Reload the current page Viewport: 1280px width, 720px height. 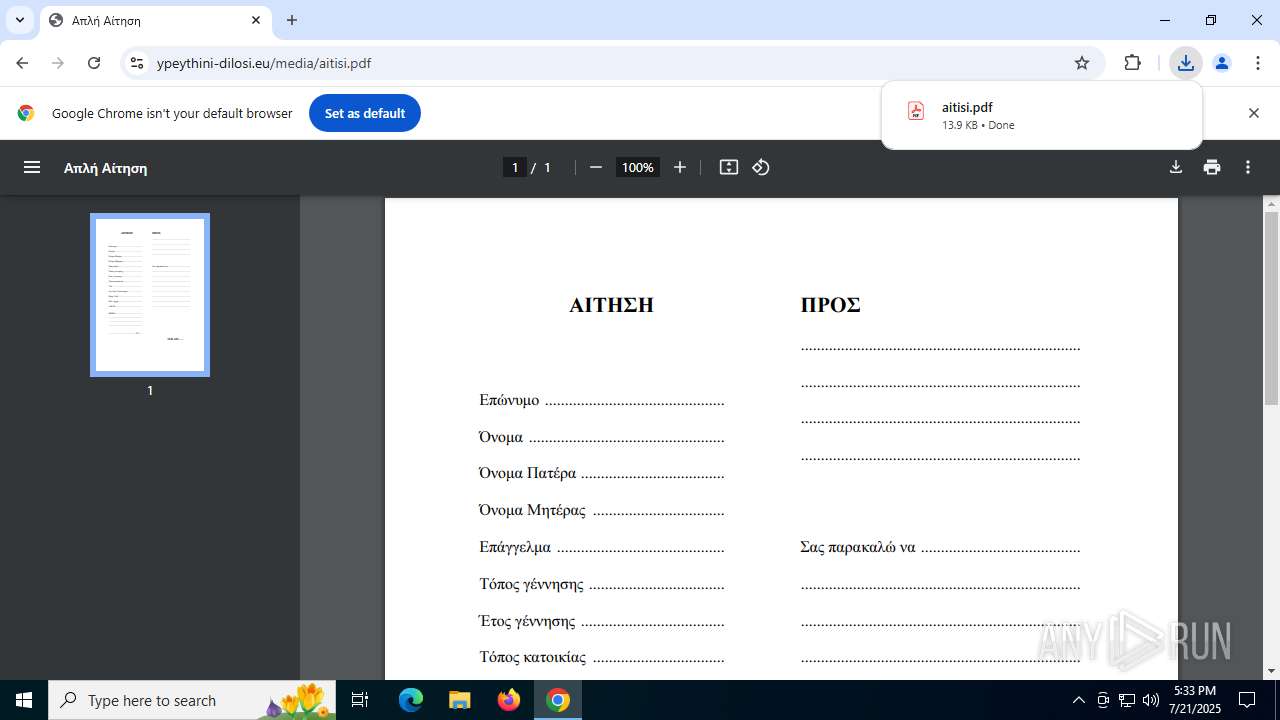click(94, 63)
